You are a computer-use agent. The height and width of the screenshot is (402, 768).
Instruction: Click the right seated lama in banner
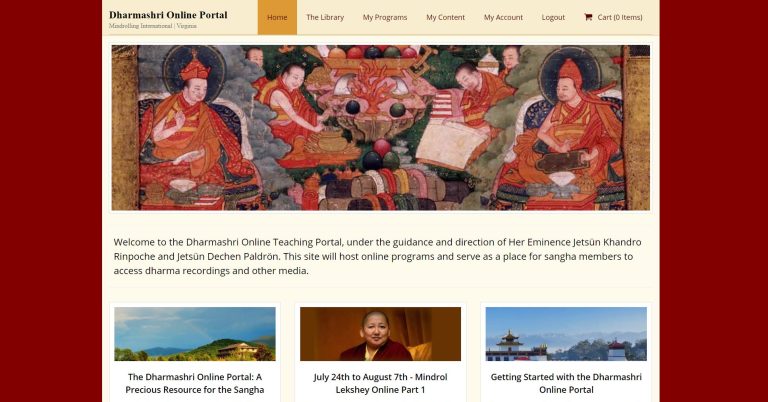pos(563,132)
